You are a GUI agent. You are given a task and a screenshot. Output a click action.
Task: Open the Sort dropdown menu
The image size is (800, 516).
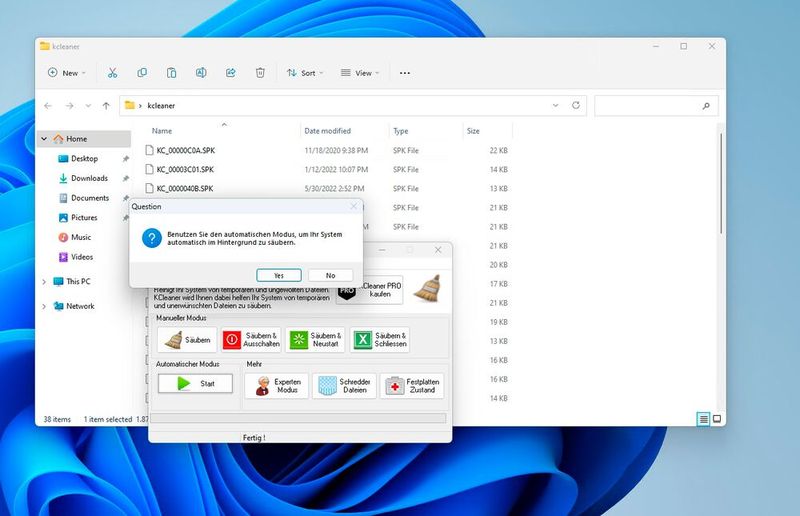point(305,73)
